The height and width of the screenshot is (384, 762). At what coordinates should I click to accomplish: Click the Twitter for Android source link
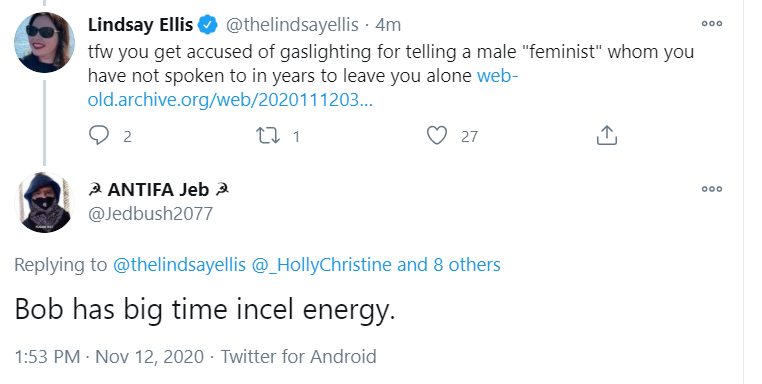pos(298,356)
